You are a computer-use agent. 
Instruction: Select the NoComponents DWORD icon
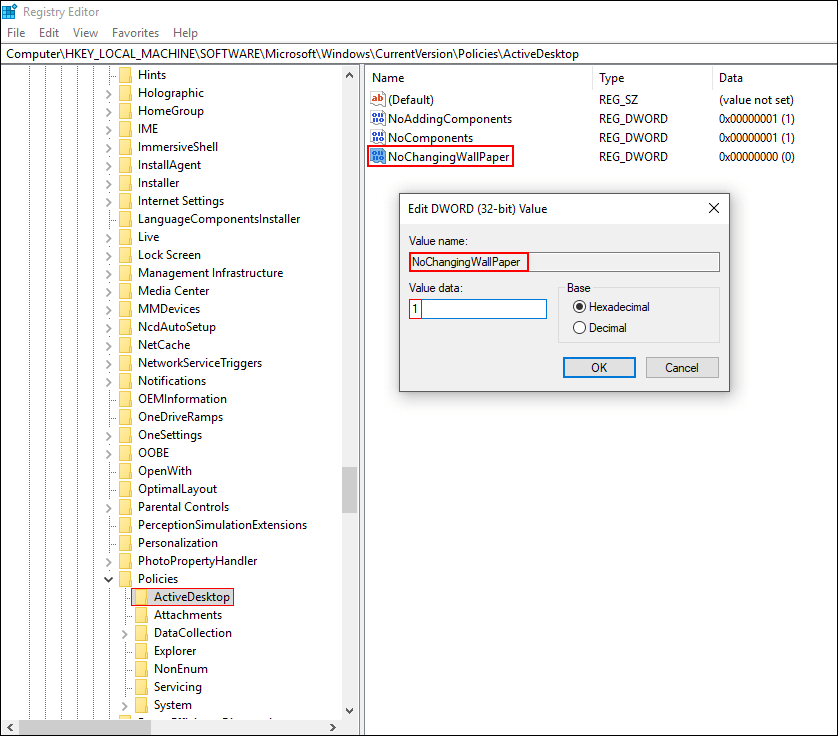coord(378,137)
